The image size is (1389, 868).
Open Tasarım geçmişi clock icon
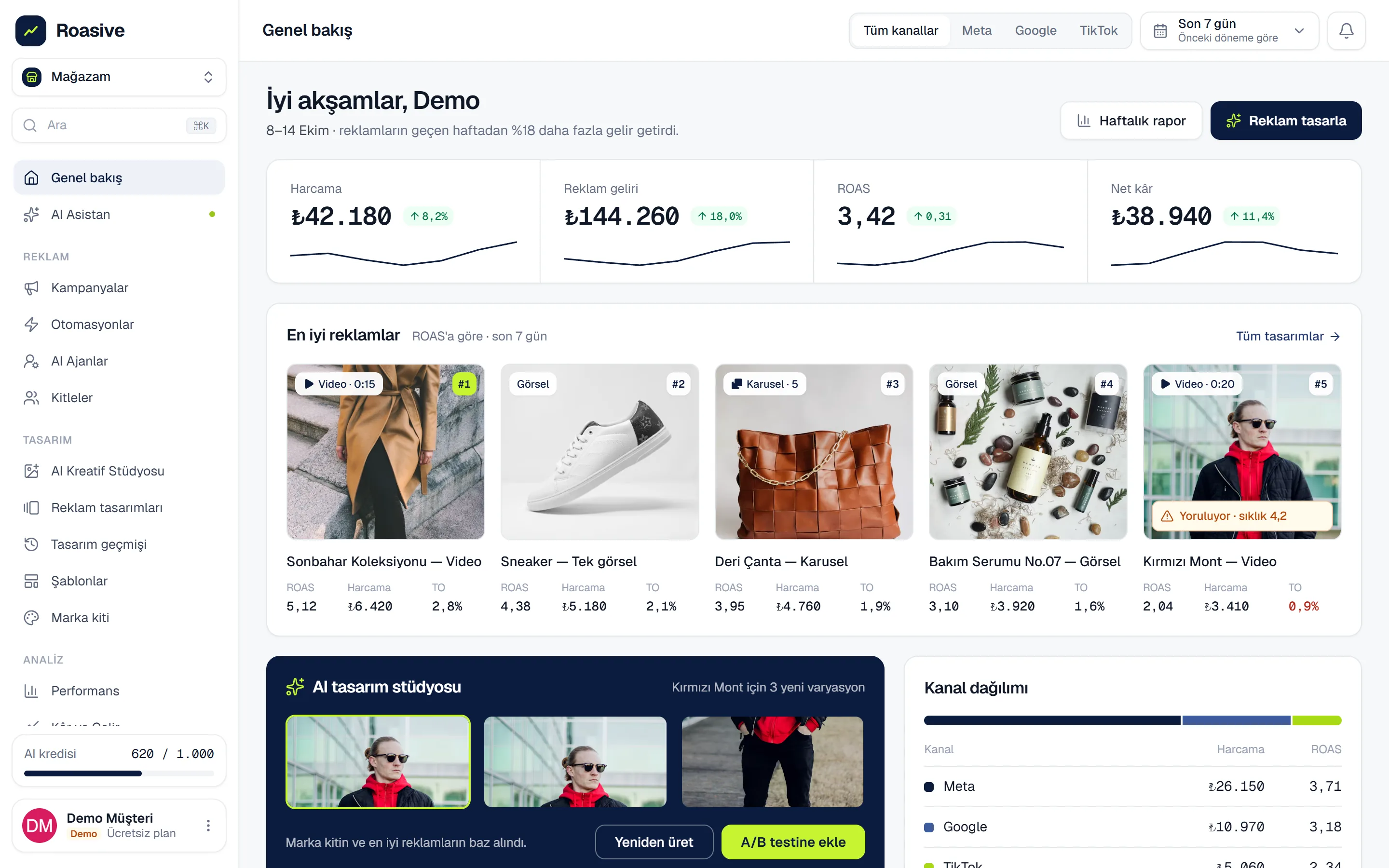point(31,544)
